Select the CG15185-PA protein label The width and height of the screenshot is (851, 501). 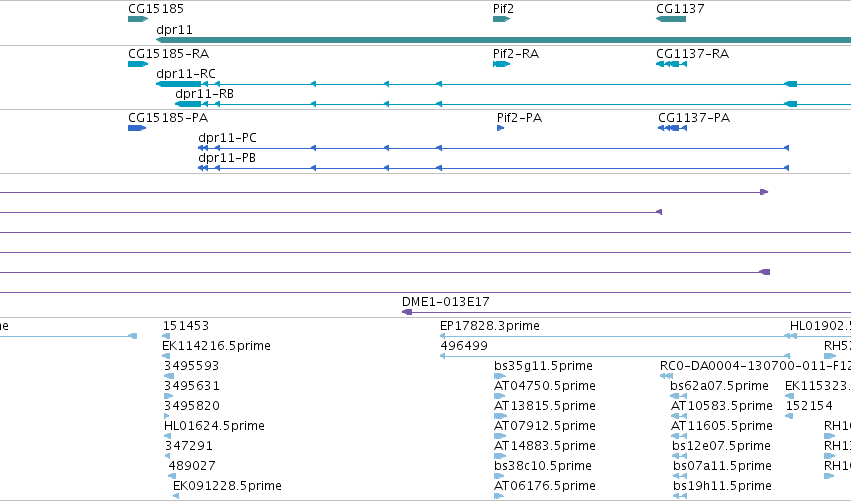click(x=168, y=118)
